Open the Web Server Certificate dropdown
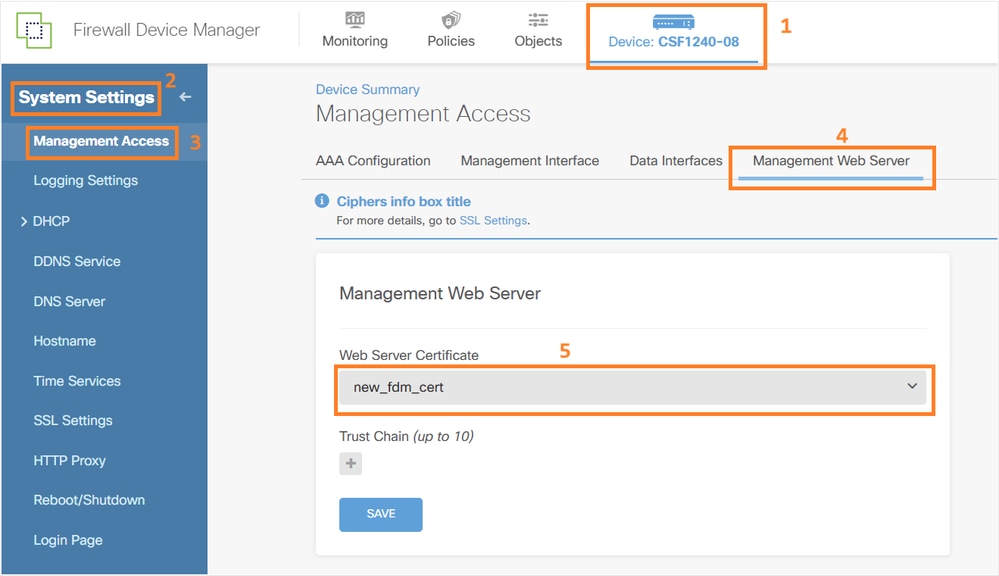The width and height of the screenshot is (999, 576). pyautogui.click(x=632, y=387)
